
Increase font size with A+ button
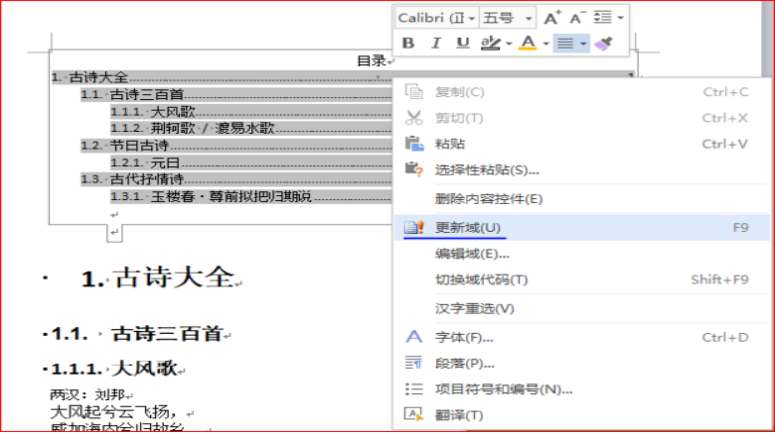[x=552, y=18]
